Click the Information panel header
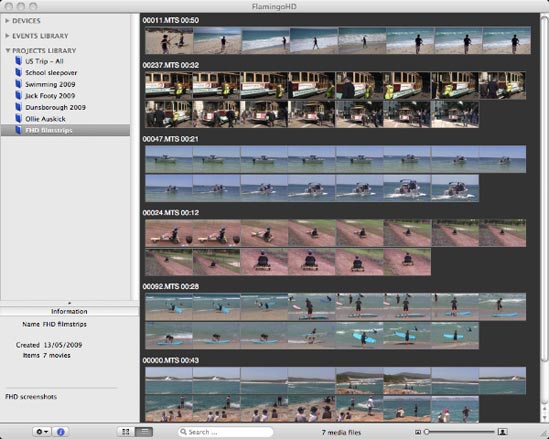The width and height of the screenshot is (549, 439). coord(69,311)
